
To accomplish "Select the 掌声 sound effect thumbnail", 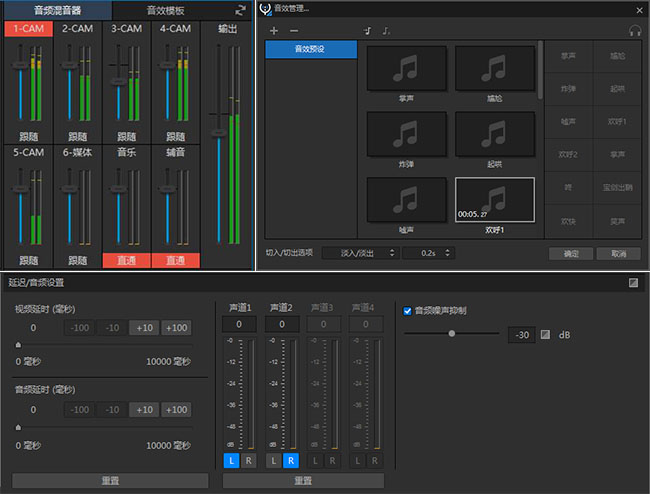I will click(x=407, y=68).
